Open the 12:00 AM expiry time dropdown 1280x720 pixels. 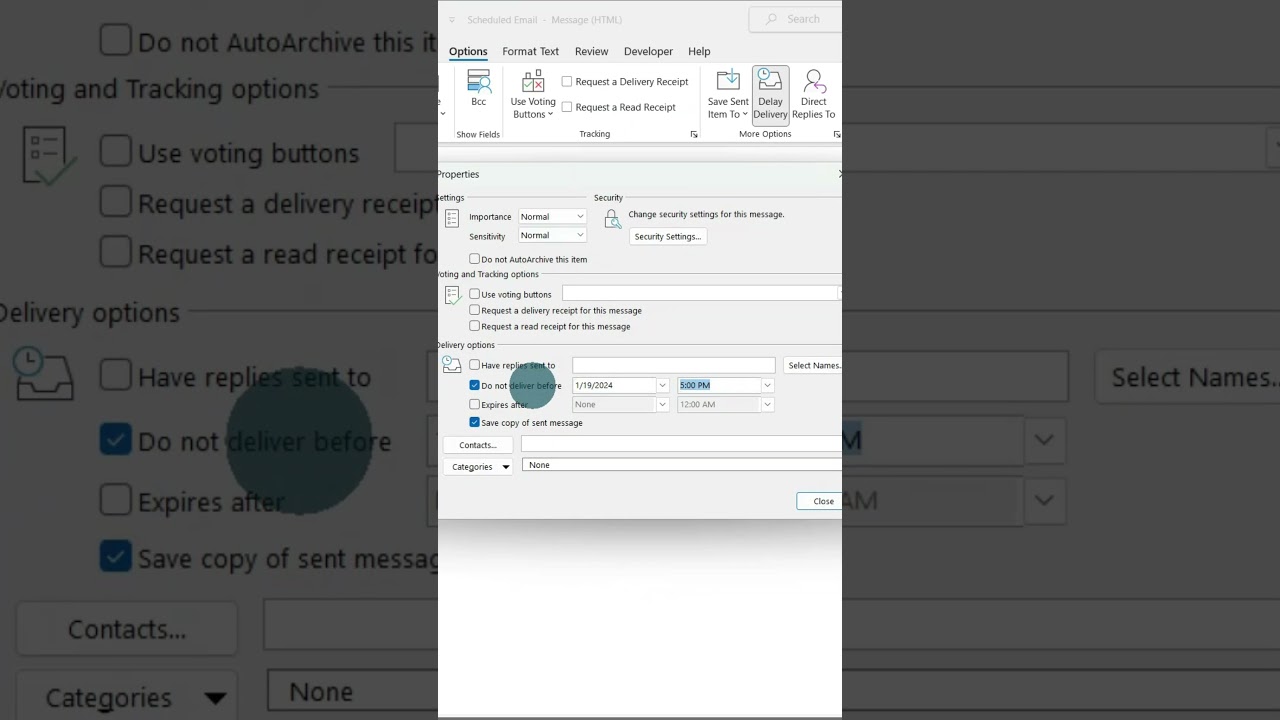767,404
